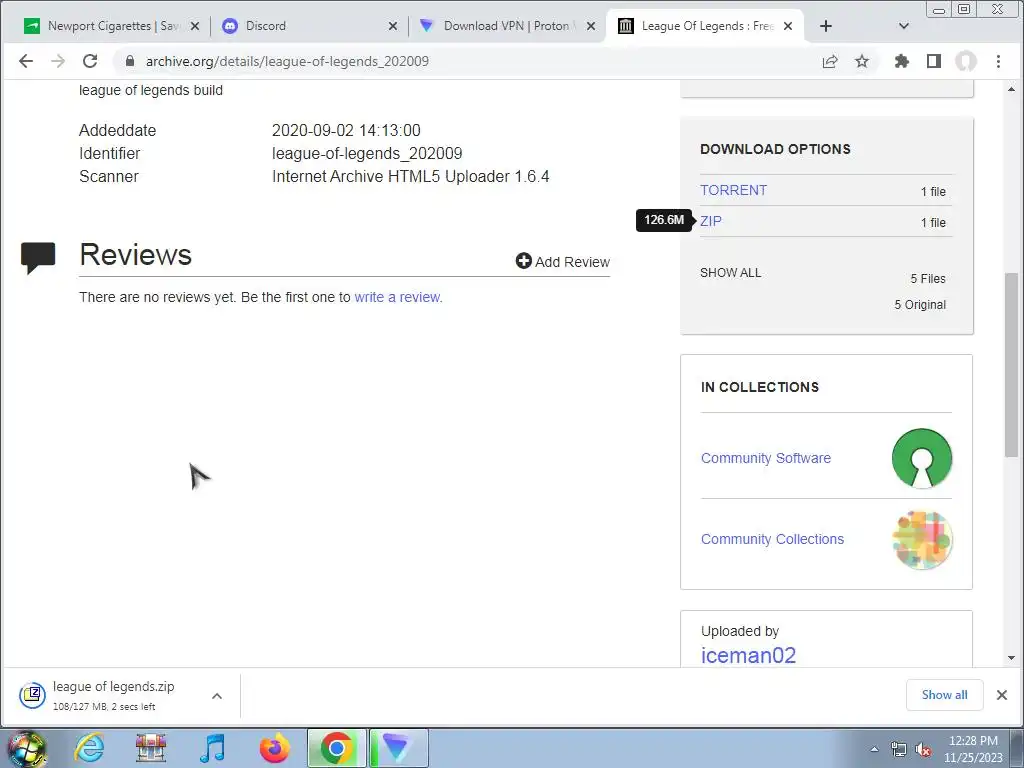Click the network tray icon
The height and width of the screenshot is (768, 1024).
[899, 749]
